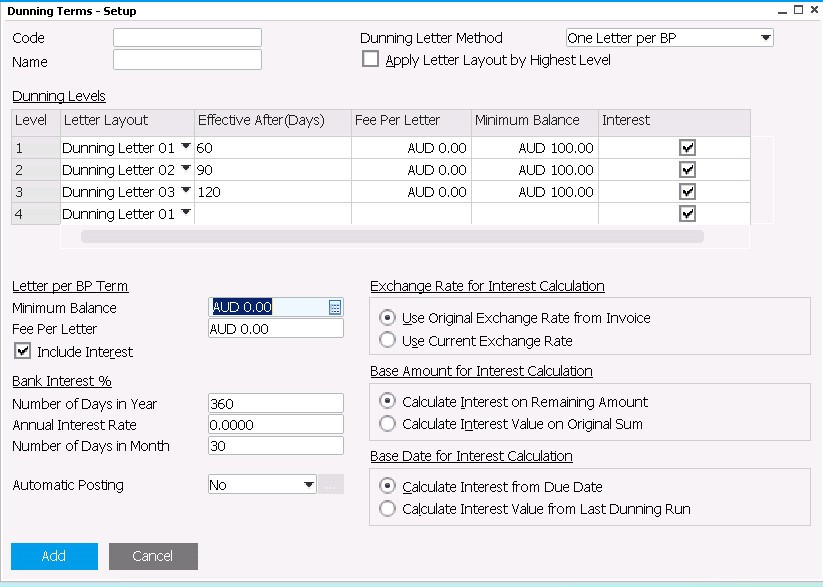
Task: Select Use Current Exchange Rate option
Action: coord(387,341)
